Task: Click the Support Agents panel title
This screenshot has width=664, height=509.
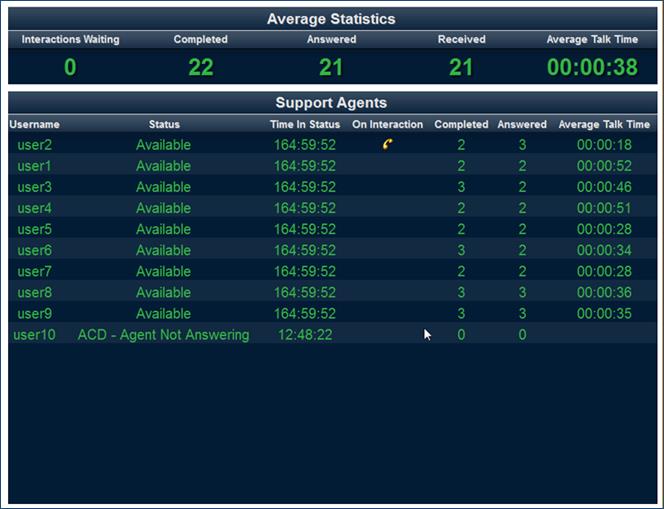Action: pos(331,103)
